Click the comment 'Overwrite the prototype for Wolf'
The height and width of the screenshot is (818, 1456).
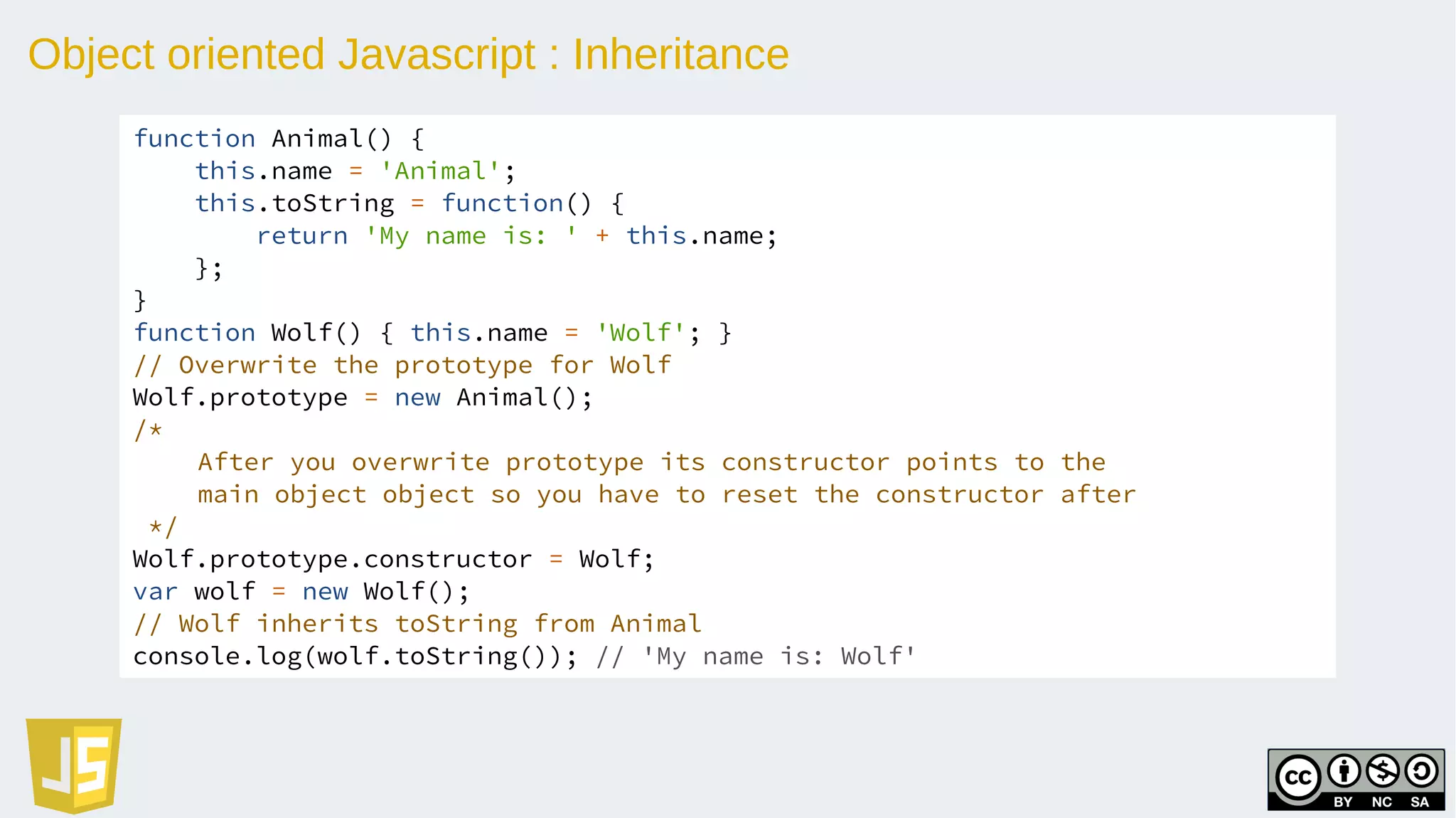point(402,366)
